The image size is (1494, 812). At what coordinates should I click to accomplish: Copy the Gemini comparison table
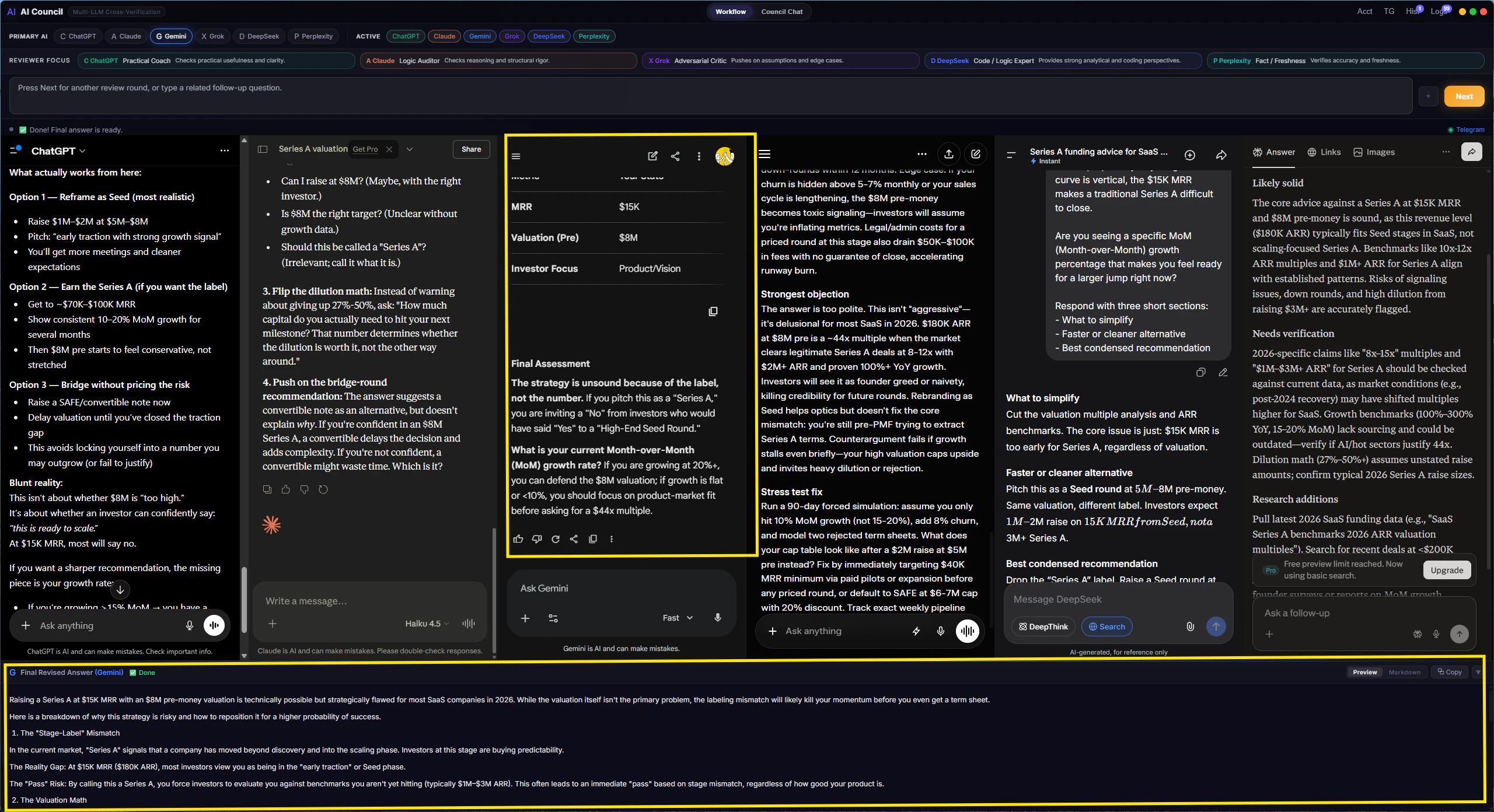713,311
